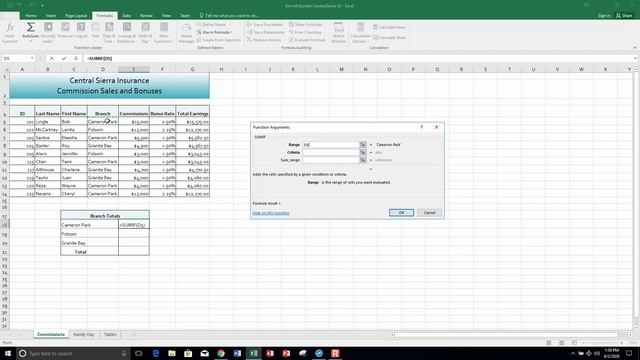Click the Tell me what you want search box
The height and width of the screenshot is (360, 640).
(229, 16)
